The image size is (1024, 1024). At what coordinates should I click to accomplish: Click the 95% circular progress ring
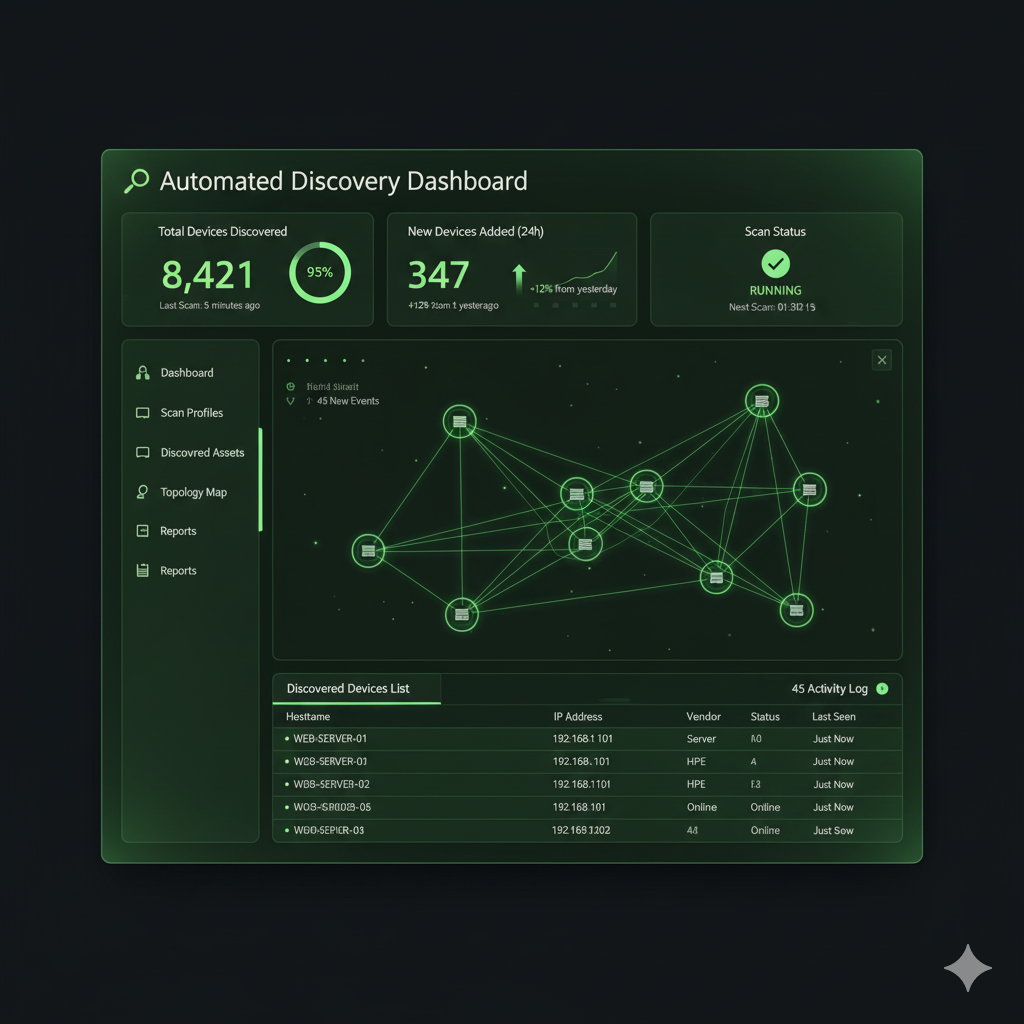(319, 272)
